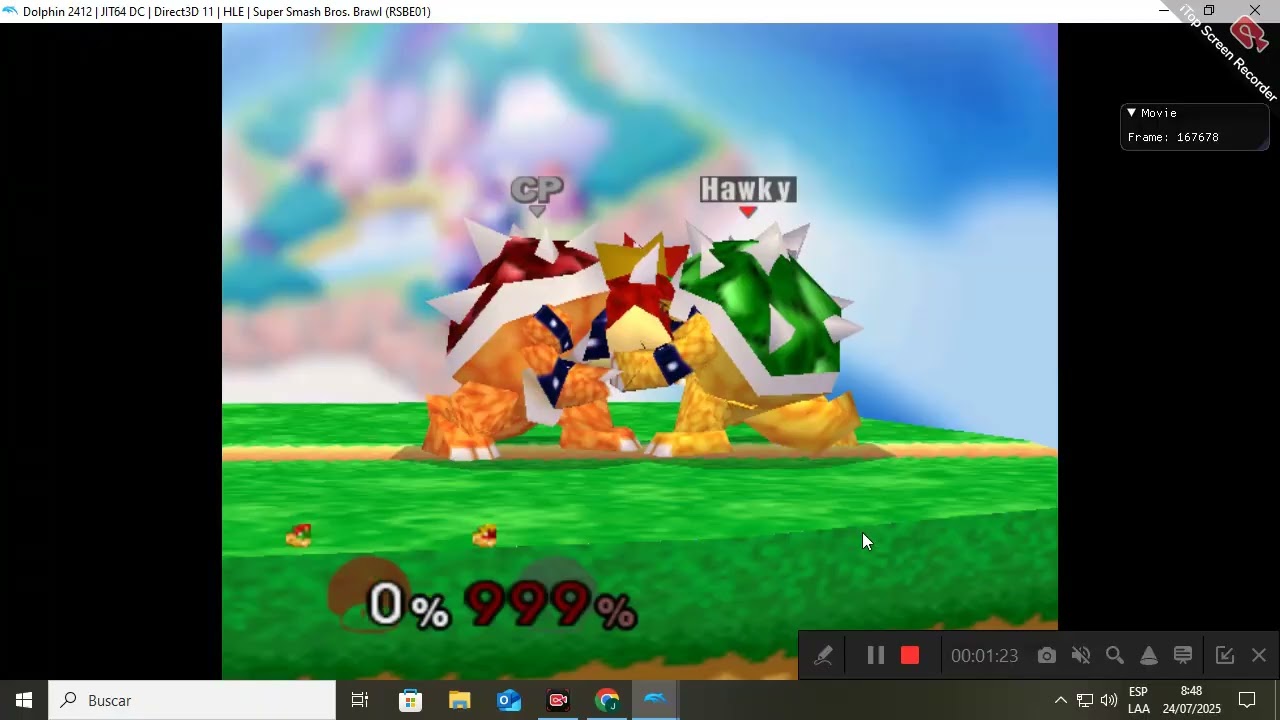Open Google Chrome from the taskbar
This screenshot has height=720, width=1280.
[x=607, y=700]
